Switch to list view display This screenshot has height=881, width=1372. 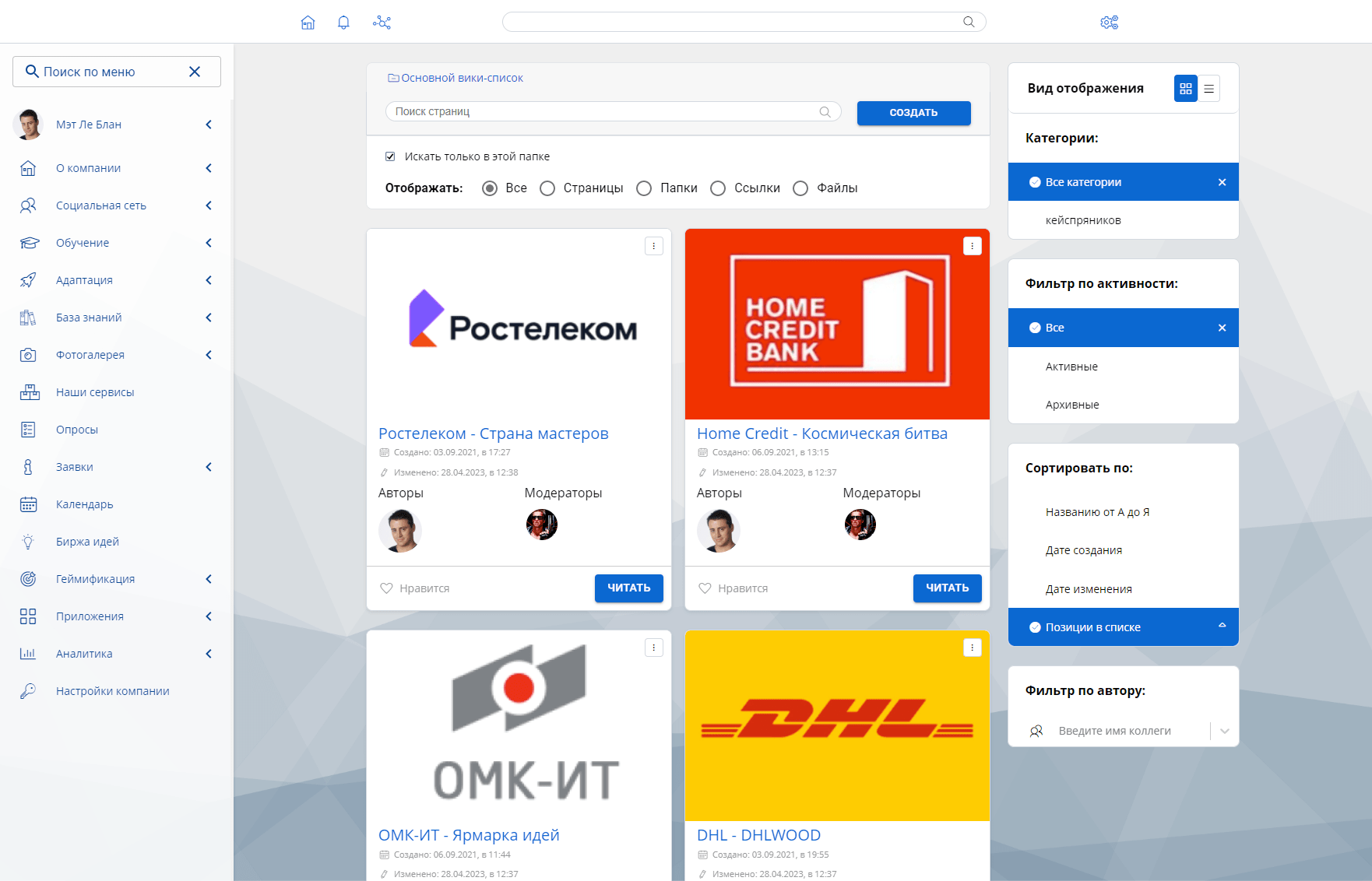1208,89
